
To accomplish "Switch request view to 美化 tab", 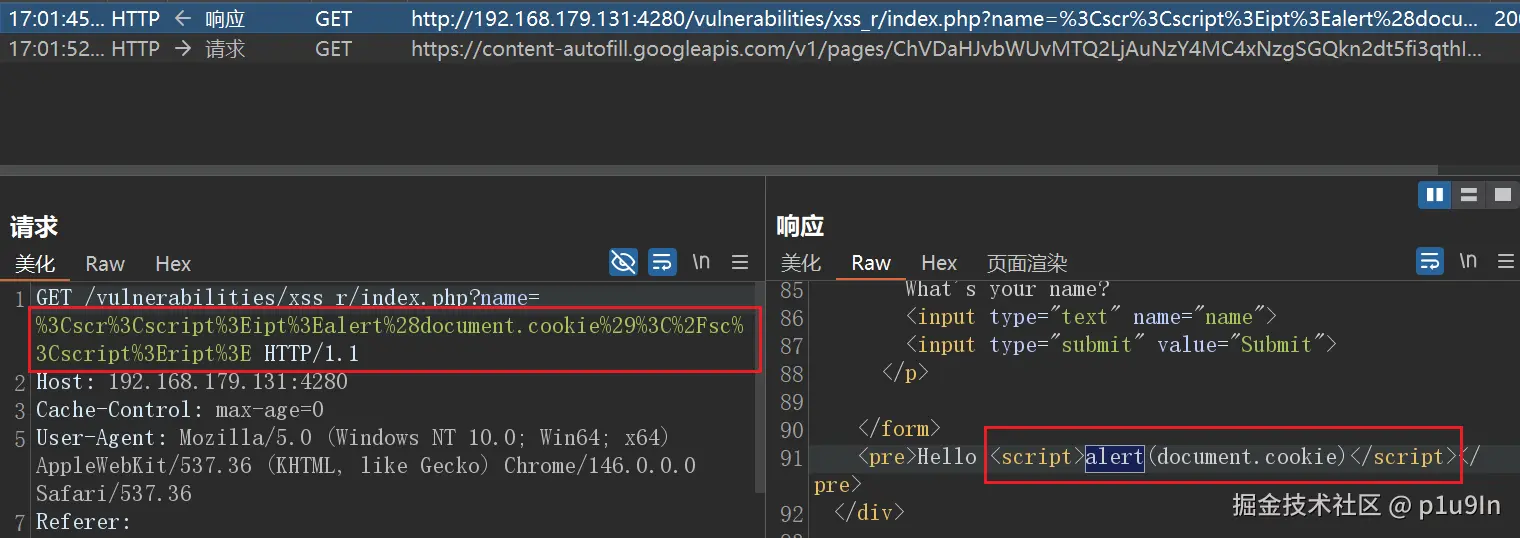I will click(35, 264).
